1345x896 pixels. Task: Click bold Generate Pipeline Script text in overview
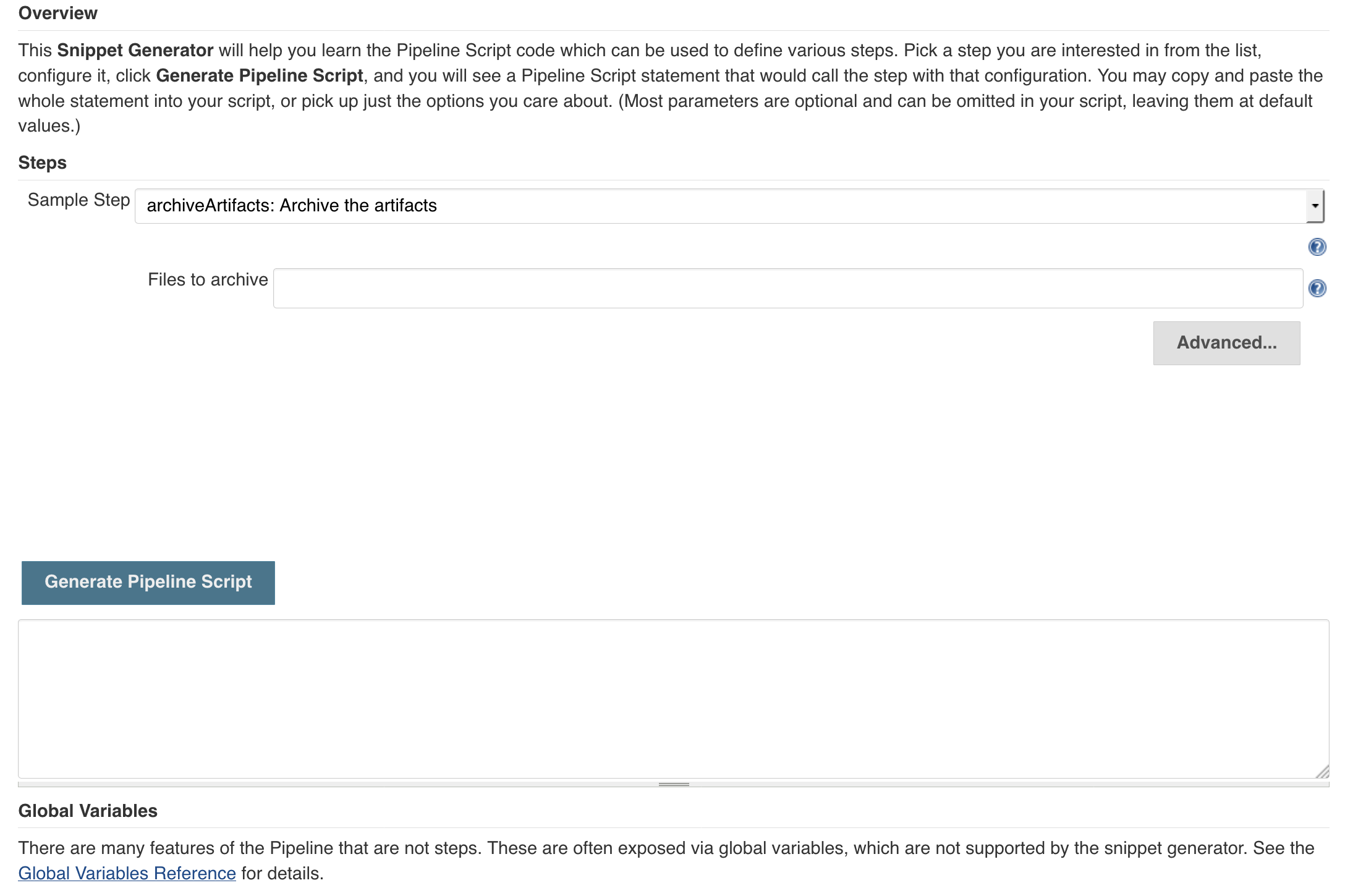(260, 76)
